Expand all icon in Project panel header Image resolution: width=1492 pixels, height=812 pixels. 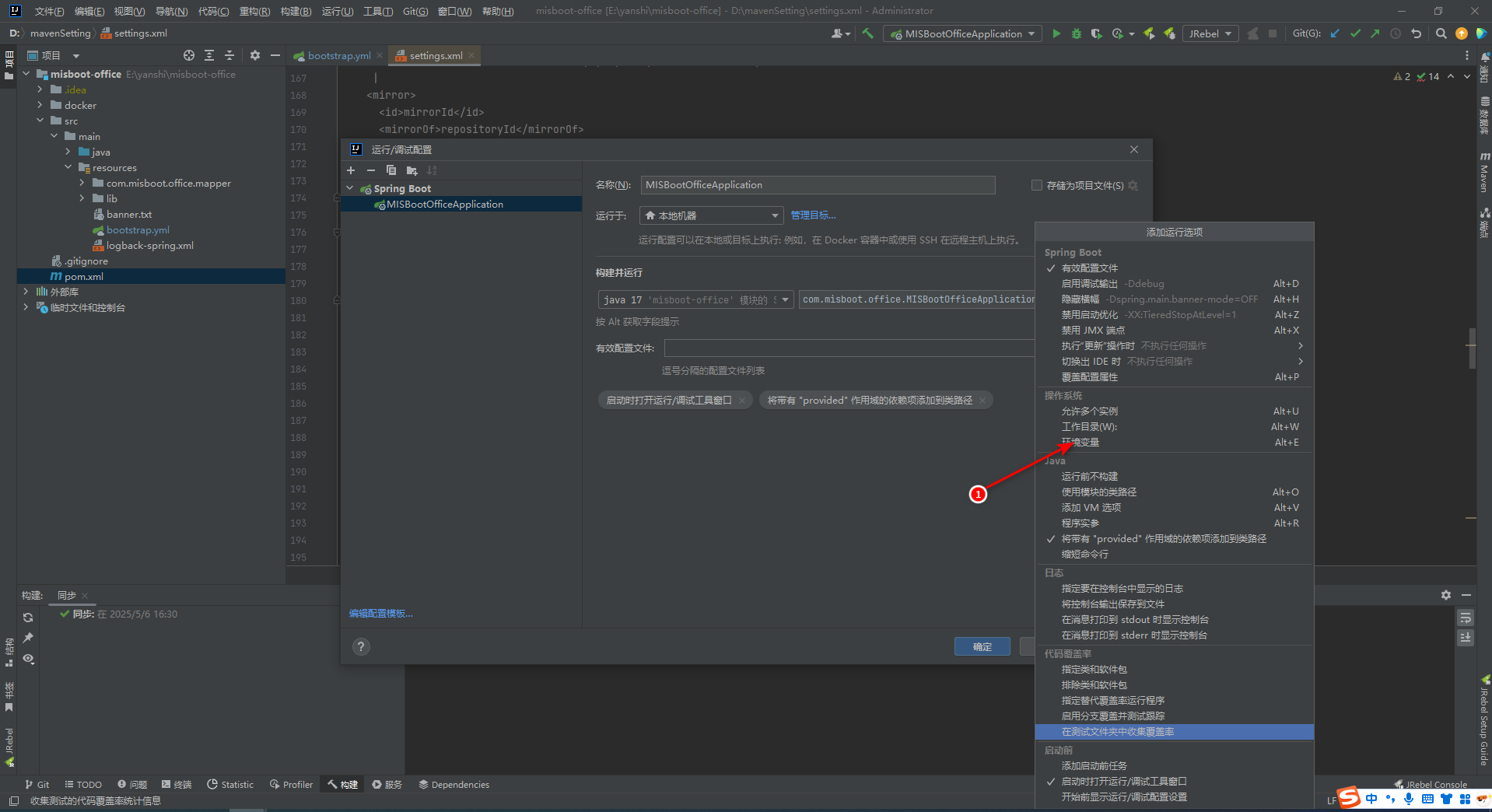(209, 55)
